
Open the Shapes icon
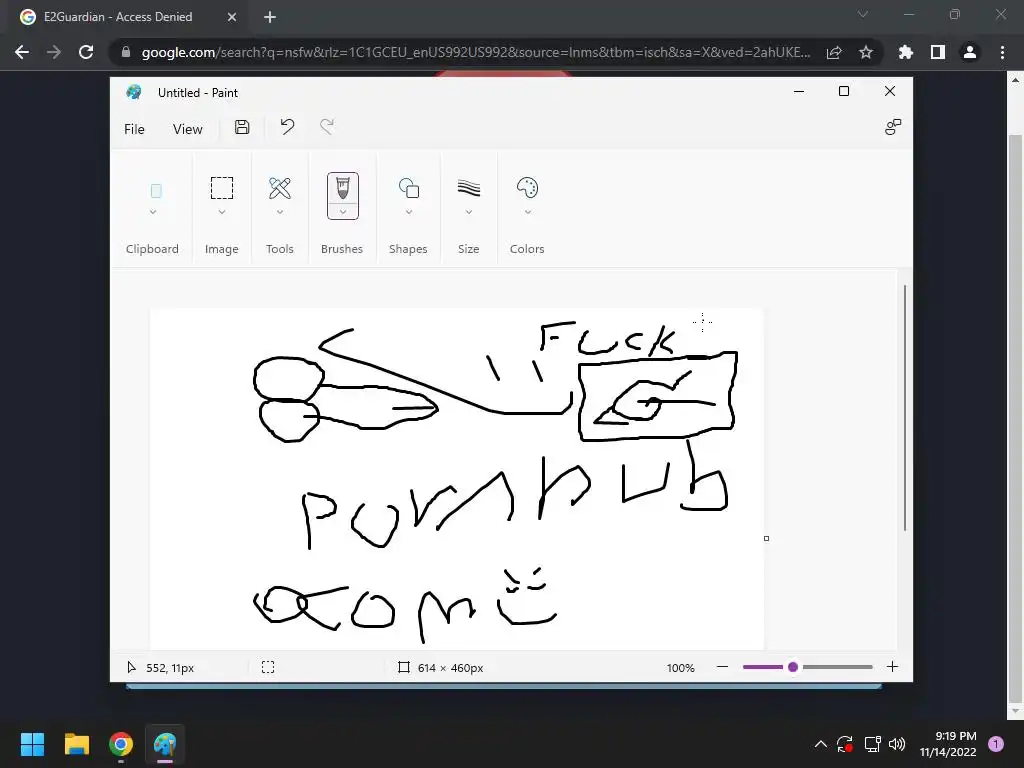pyautogui.click(x=409, y=188)
